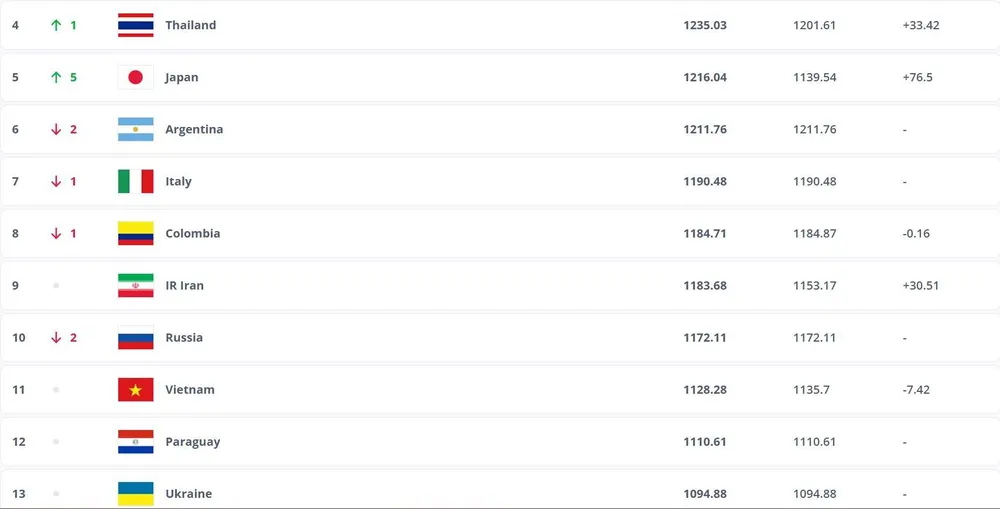Click Japan's +76.5 points change
Image resolution: width=1000 pixels, height=509 pixels.
click(x=917, y=77)
